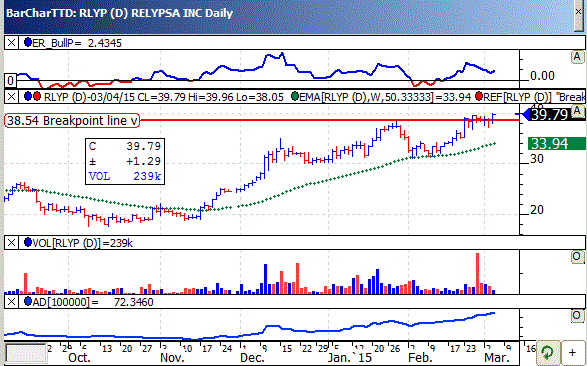This screenshot has width=587, height=366.
Task: Toggle the O scale button in AD panel
Action: click(577, 316)
